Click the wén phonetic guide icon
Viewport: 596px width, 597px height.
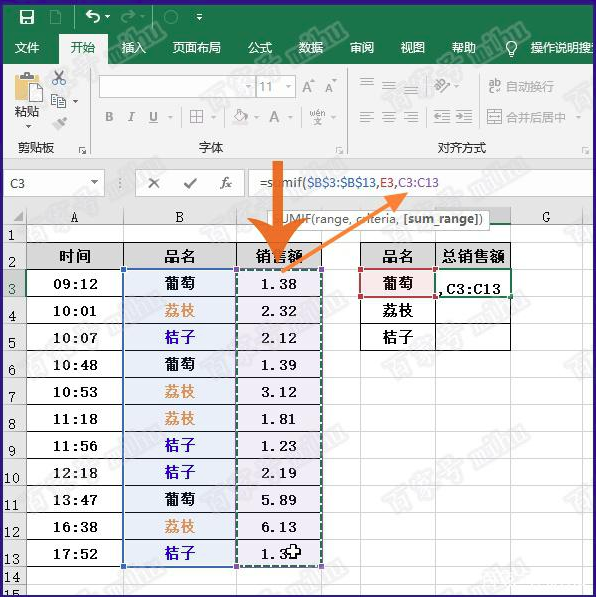tap(317, 117)
